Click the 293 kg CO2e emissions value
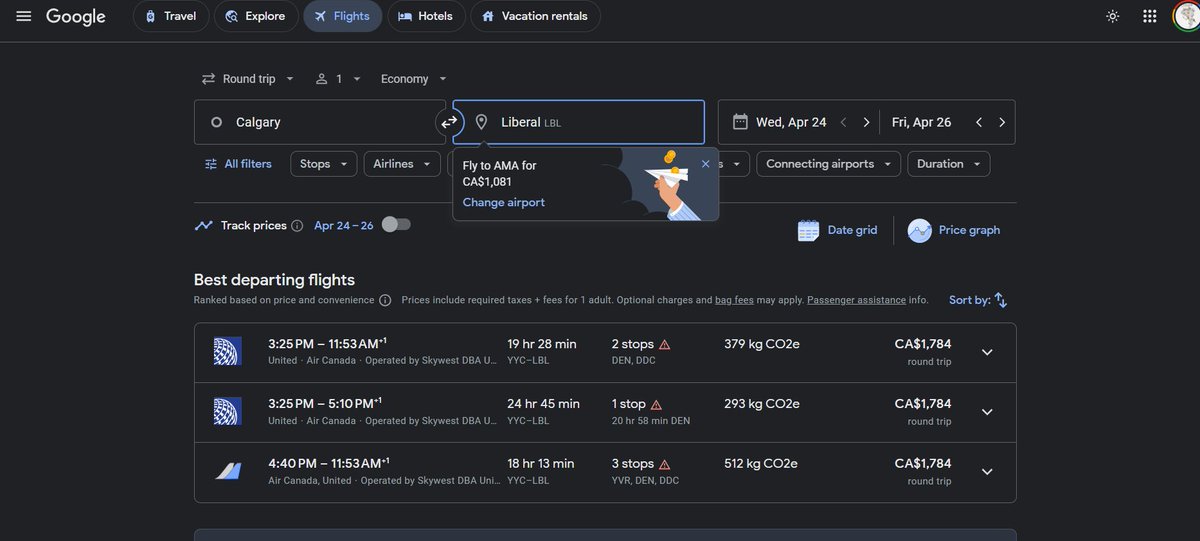This screenshot has width=1200, height=541. click(x=762, y=404)
